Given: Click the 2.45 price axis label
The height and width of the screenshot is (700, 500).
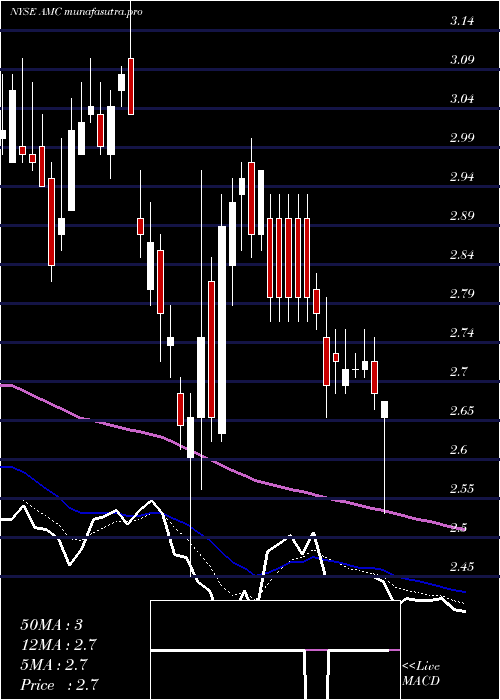Looking at the screenshot, I should [x=462, y=567].
